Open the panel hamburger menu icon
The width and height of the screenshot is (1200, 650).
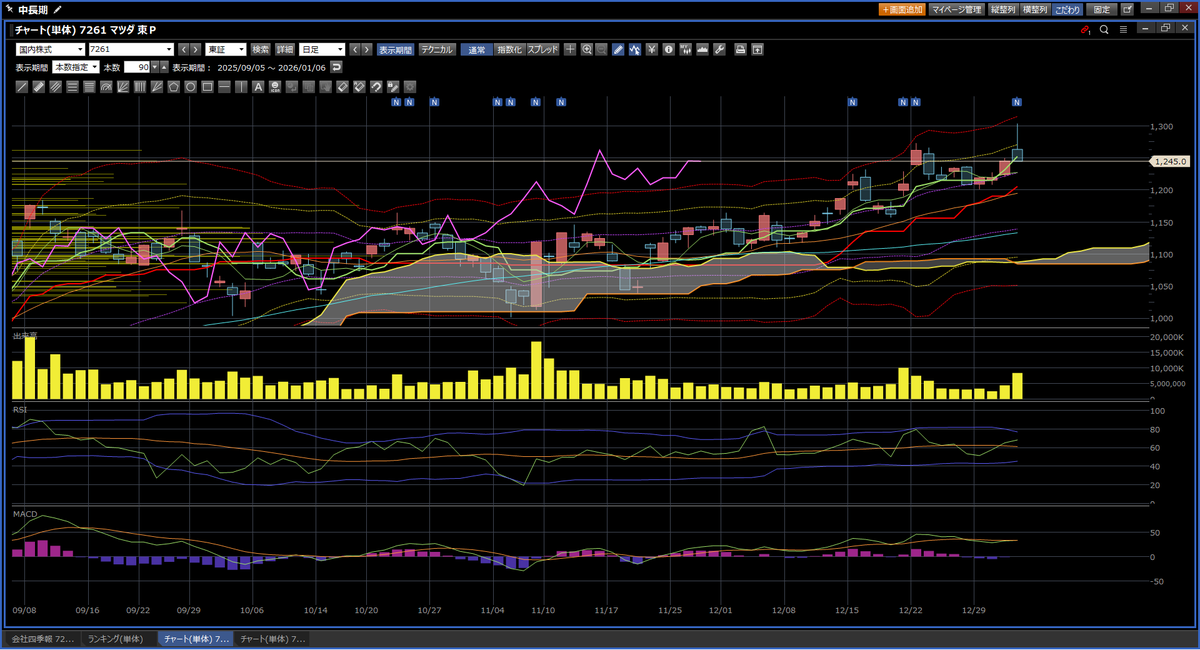pyautogui.click(x=1123, y=30)
